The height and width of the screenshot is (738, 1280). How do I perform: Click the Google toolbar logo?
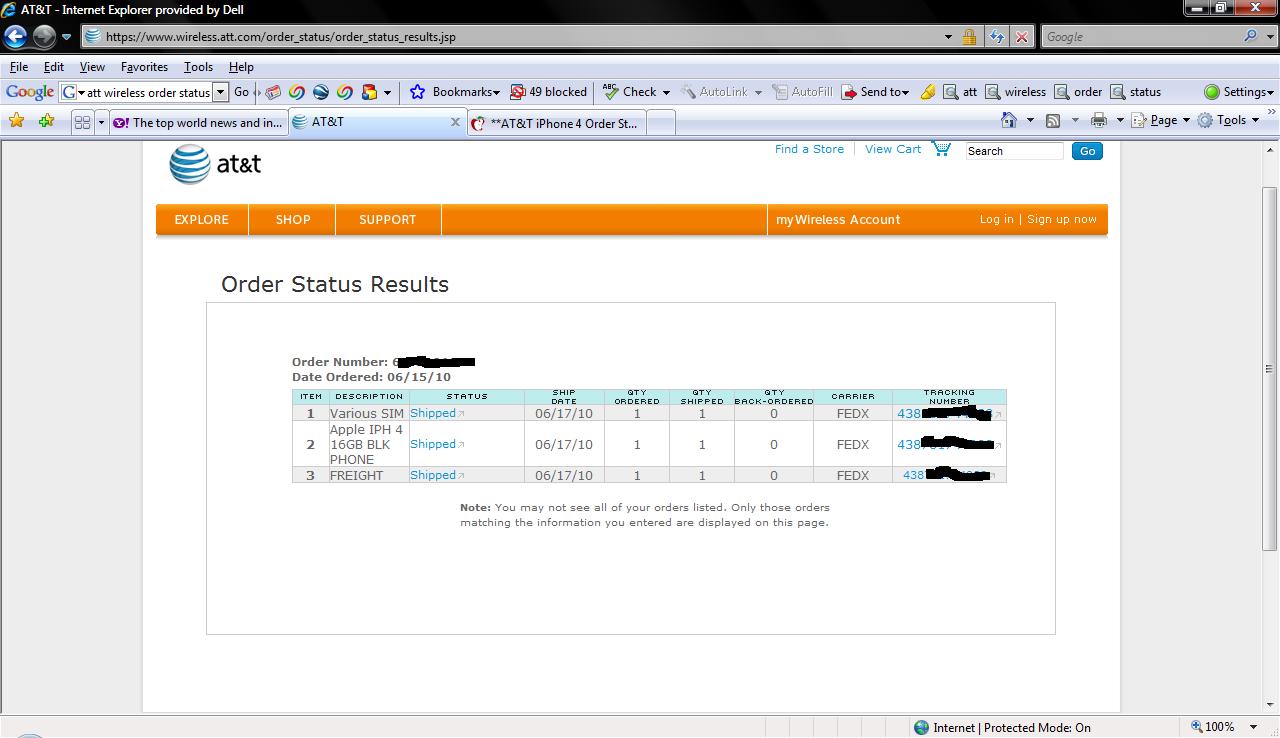tap(30, 92)
